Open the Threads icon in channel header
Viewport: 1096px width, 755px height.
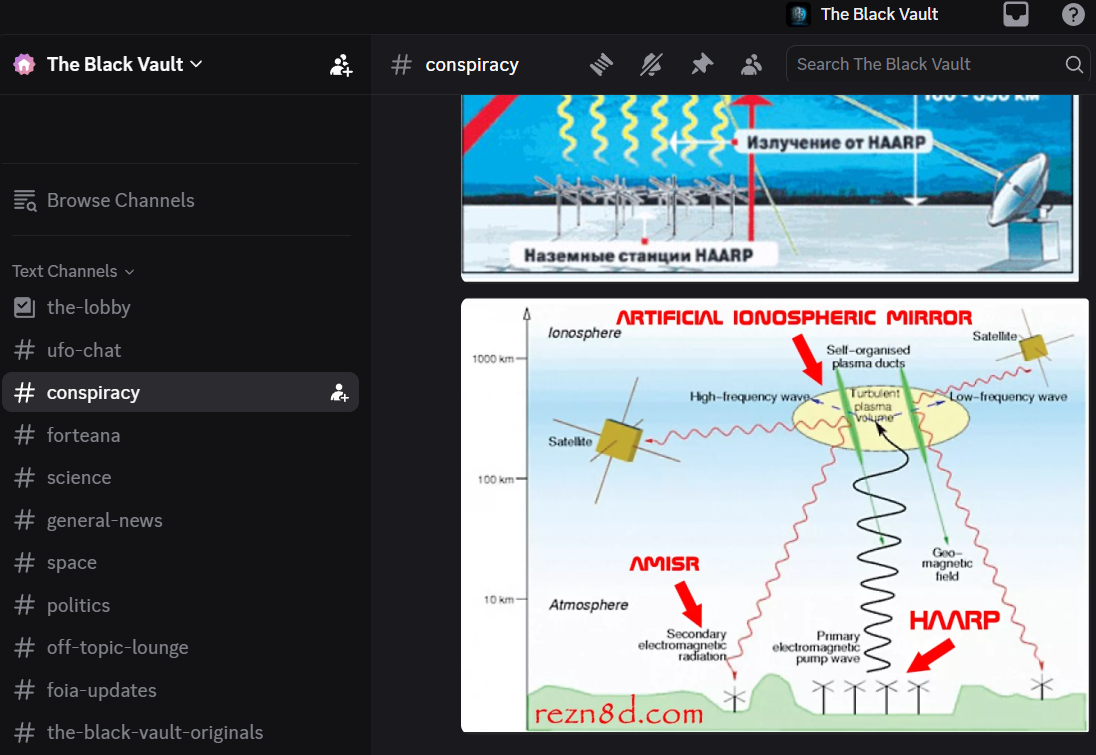(x=601, y=64)
